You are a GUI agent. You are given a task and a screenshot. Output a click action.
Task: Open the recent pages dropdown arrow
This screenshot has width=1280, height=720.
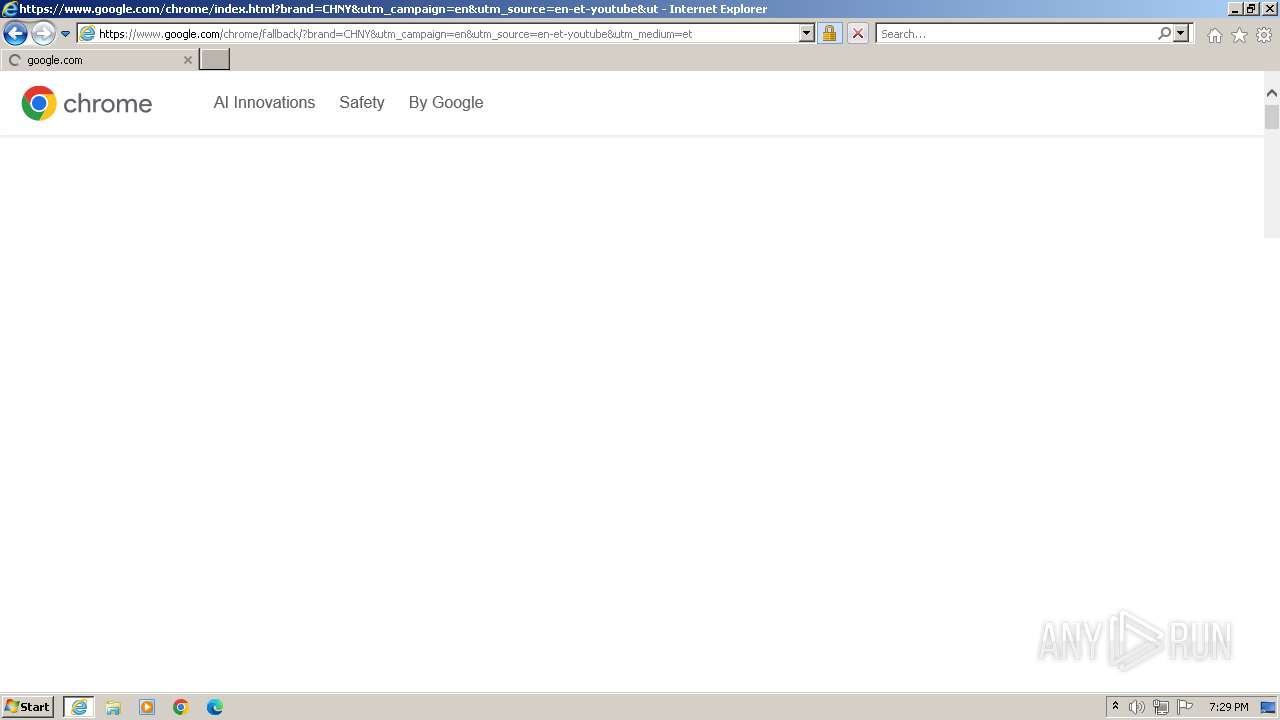click(66, 34)
